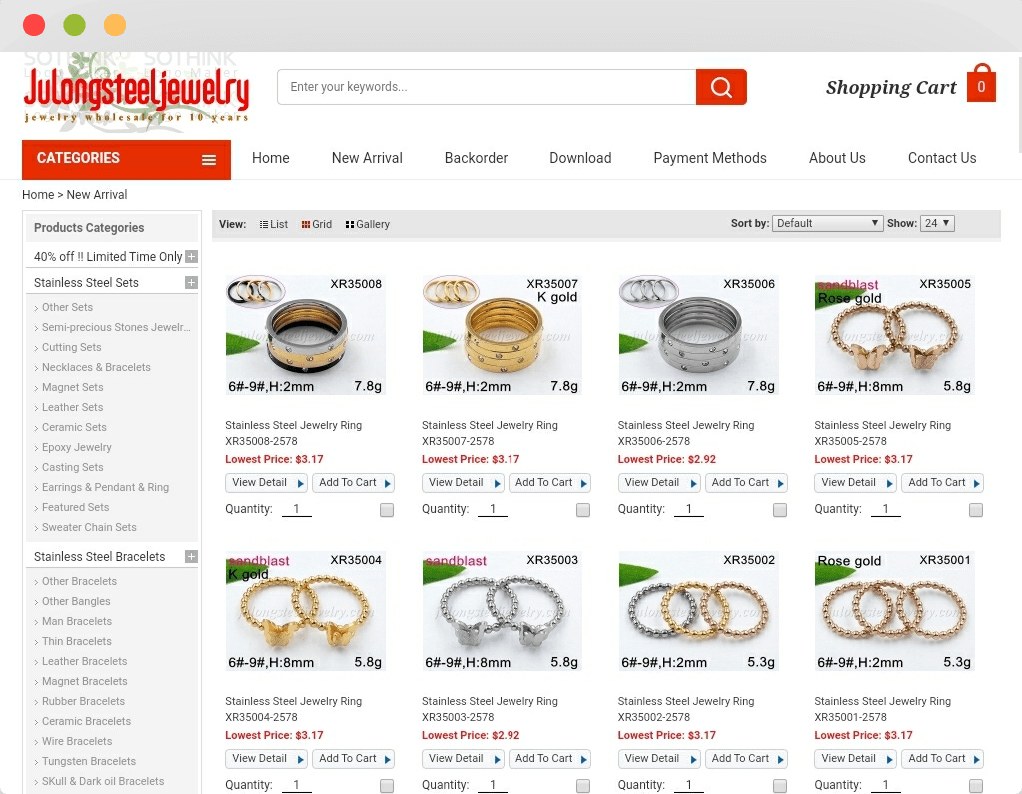1022x794 pixels.
Task: Open the Sort by Default dropdown
Action: click(x=827, y=224)
